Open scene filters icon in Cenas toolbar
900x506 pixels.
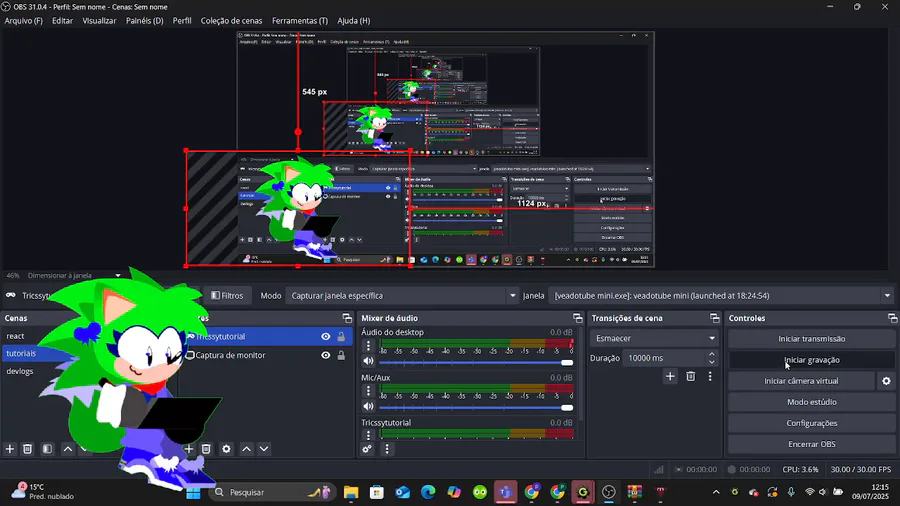(48, 449)
